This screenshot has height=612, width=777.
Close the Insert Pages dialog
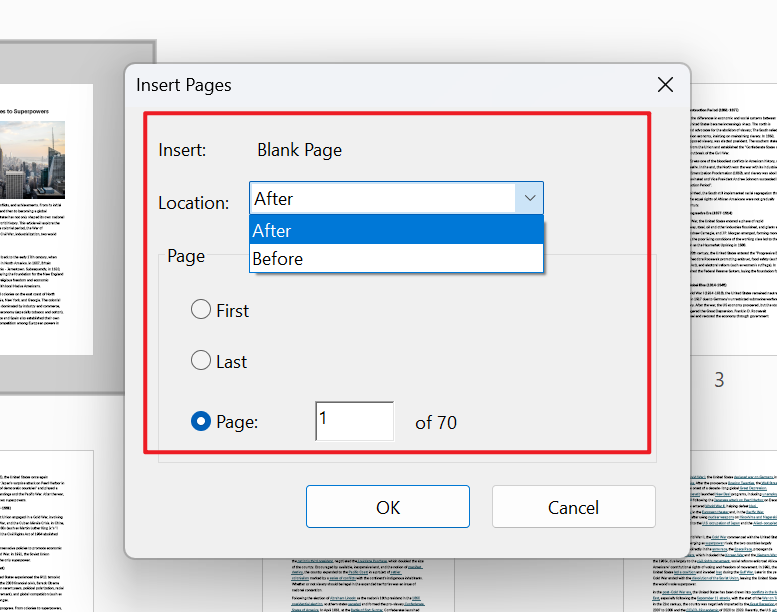[x=664, y=85]
